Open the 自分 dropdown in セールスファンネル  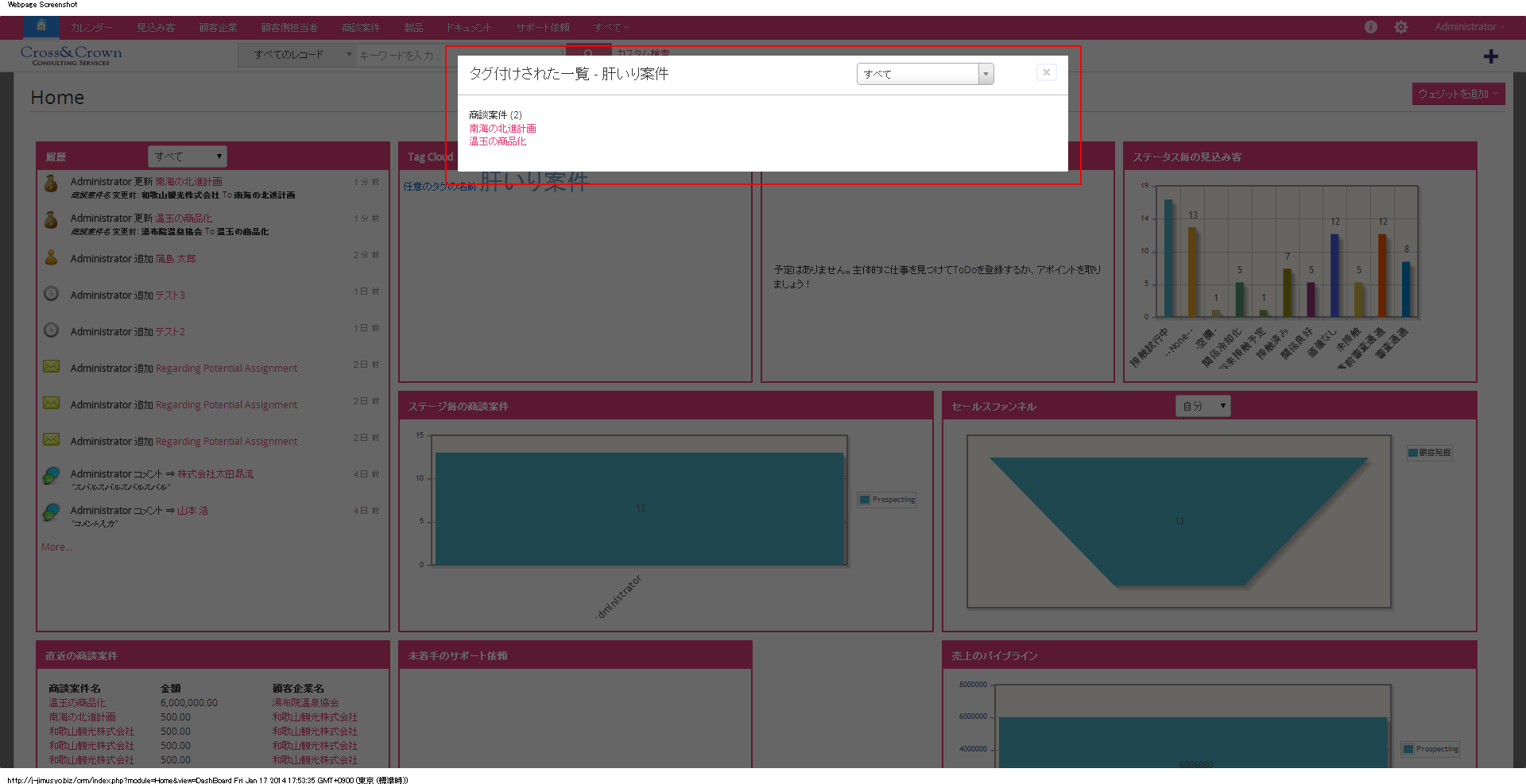[x=1203, y=406]
